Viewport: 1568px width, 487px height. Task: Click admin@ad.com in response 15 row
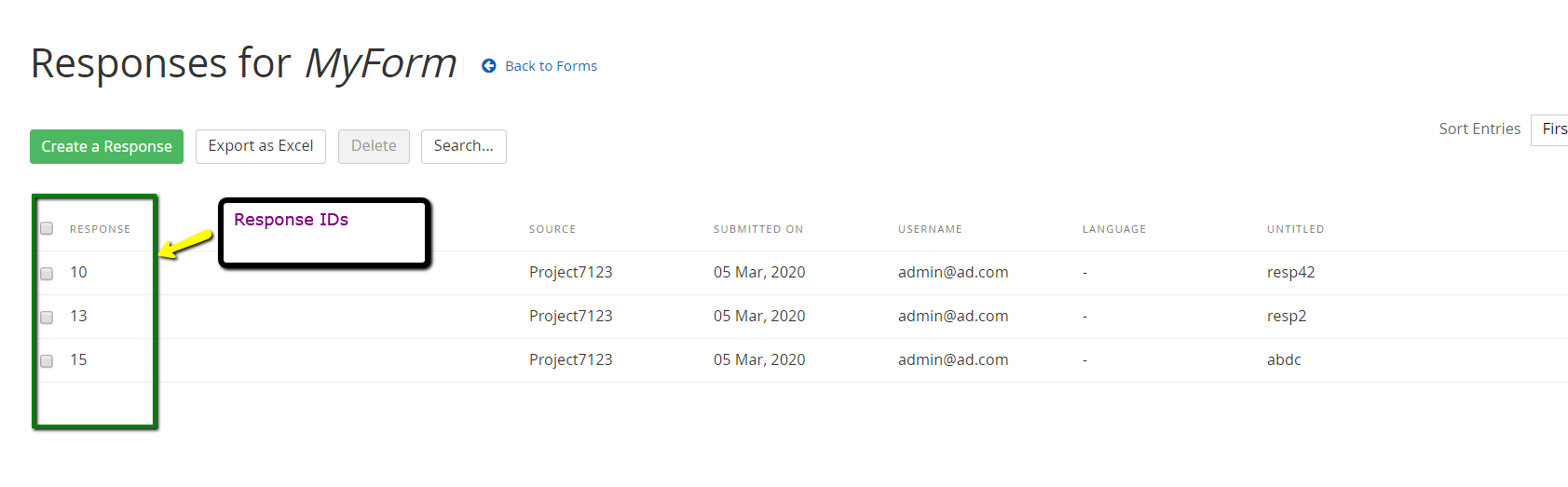953,359
